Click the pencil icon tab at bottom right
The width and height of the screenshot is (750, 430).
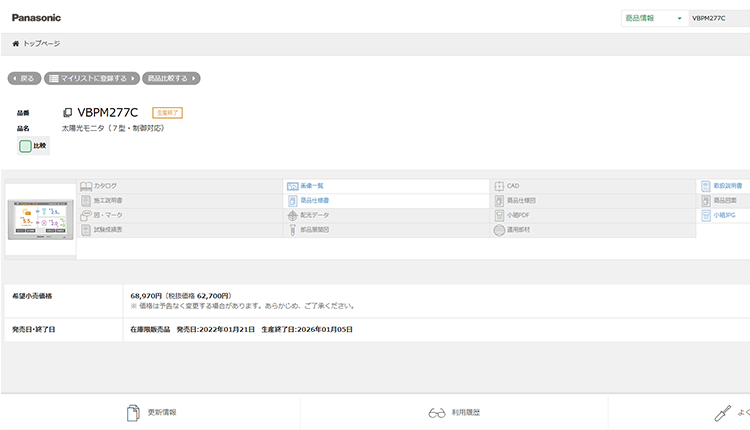click(x=722, y=413)
